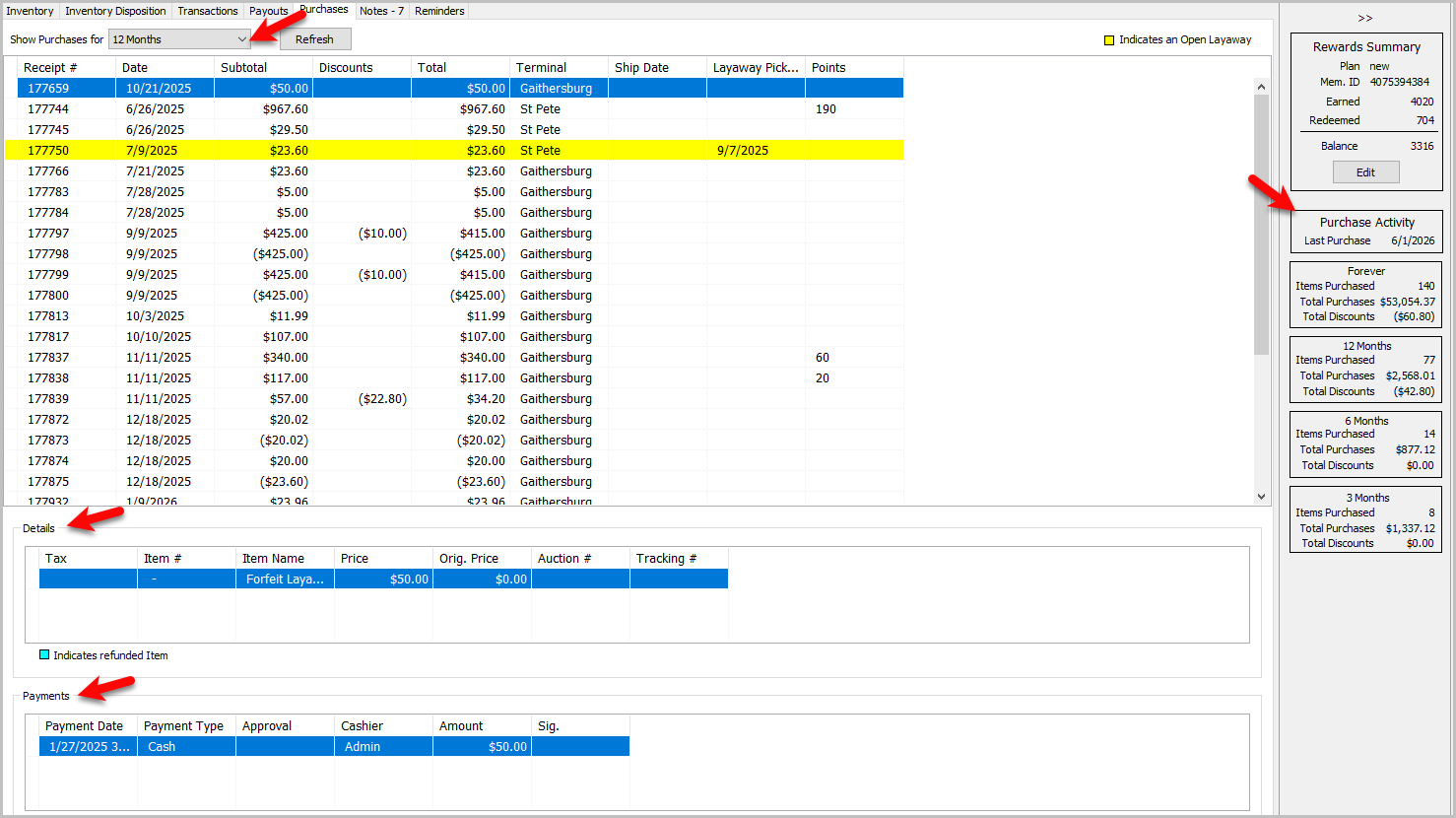Select receipt 177659 row
1456x818 pixels.
[460, 88]
